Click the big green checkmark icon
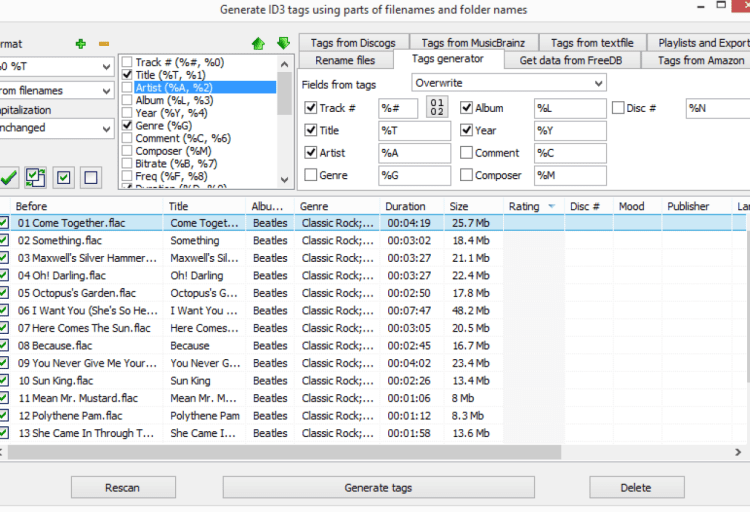The height and width of the screenshot is (512, 750). tap(9, 178)
